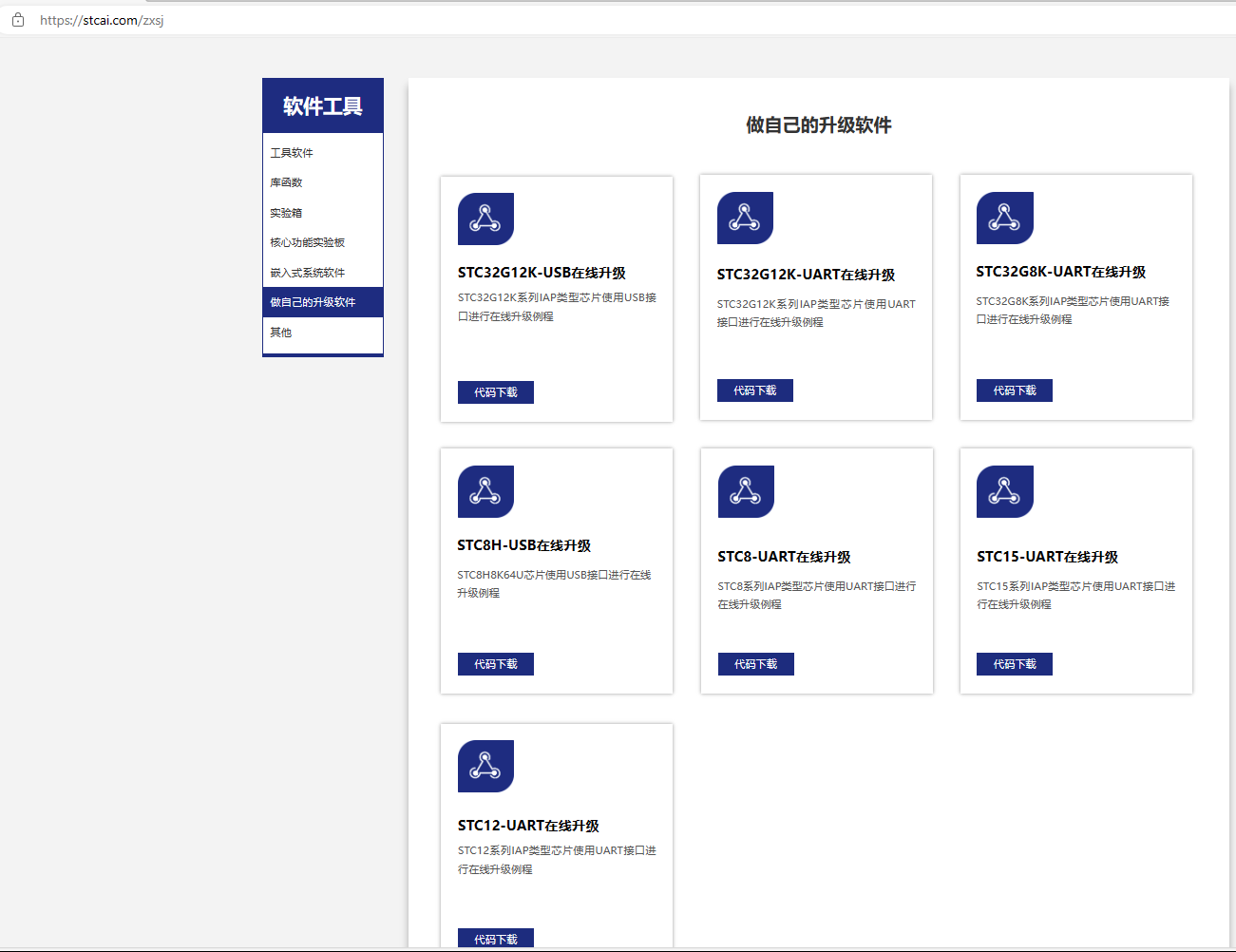Download code for STC32G8K-UART在线升级
Image resolution: width=1236 pixels, height=952 pixels.
click(x=1015, y=390)
